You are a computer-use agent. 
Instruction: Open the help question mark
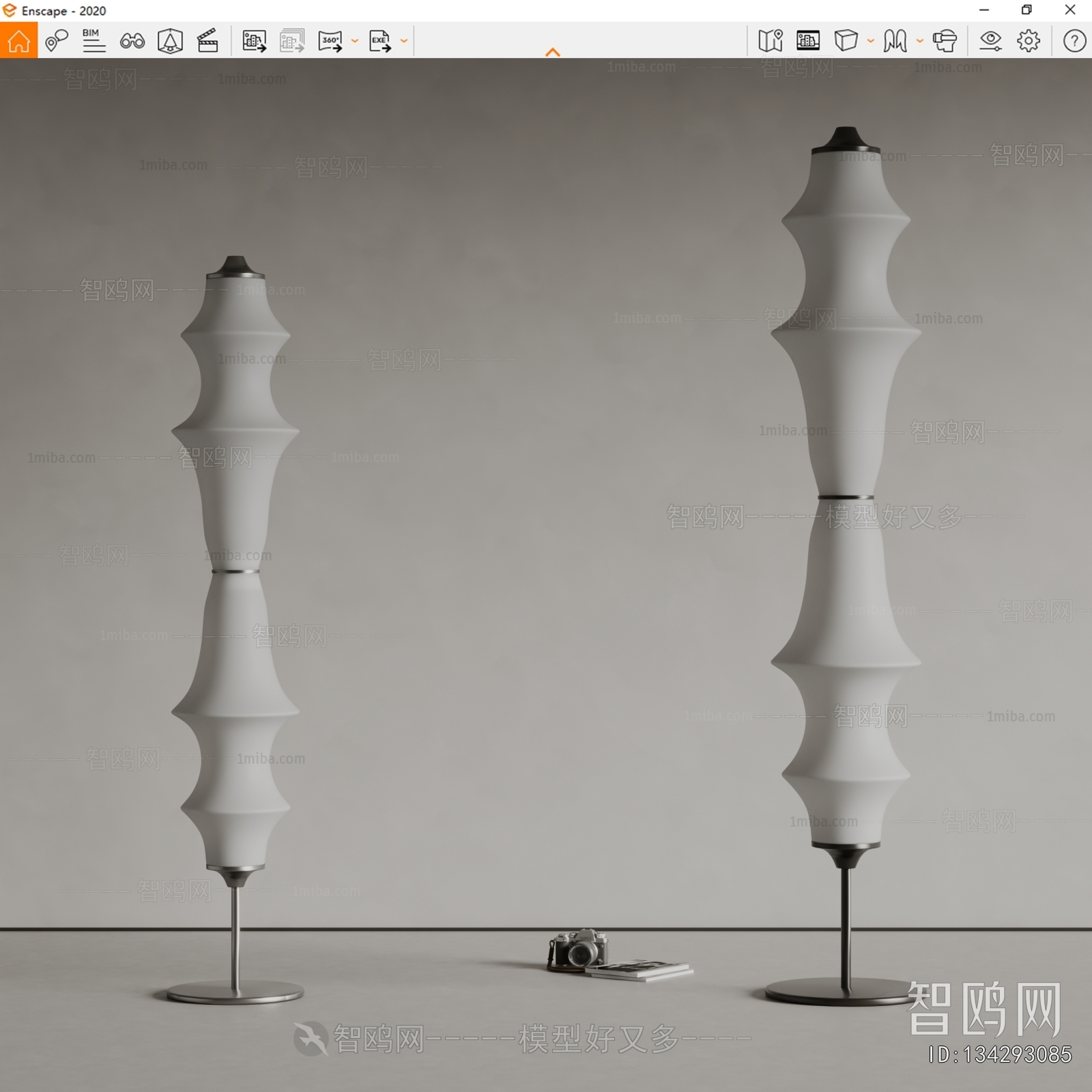pyautogui.click(x=1074, y=41)
